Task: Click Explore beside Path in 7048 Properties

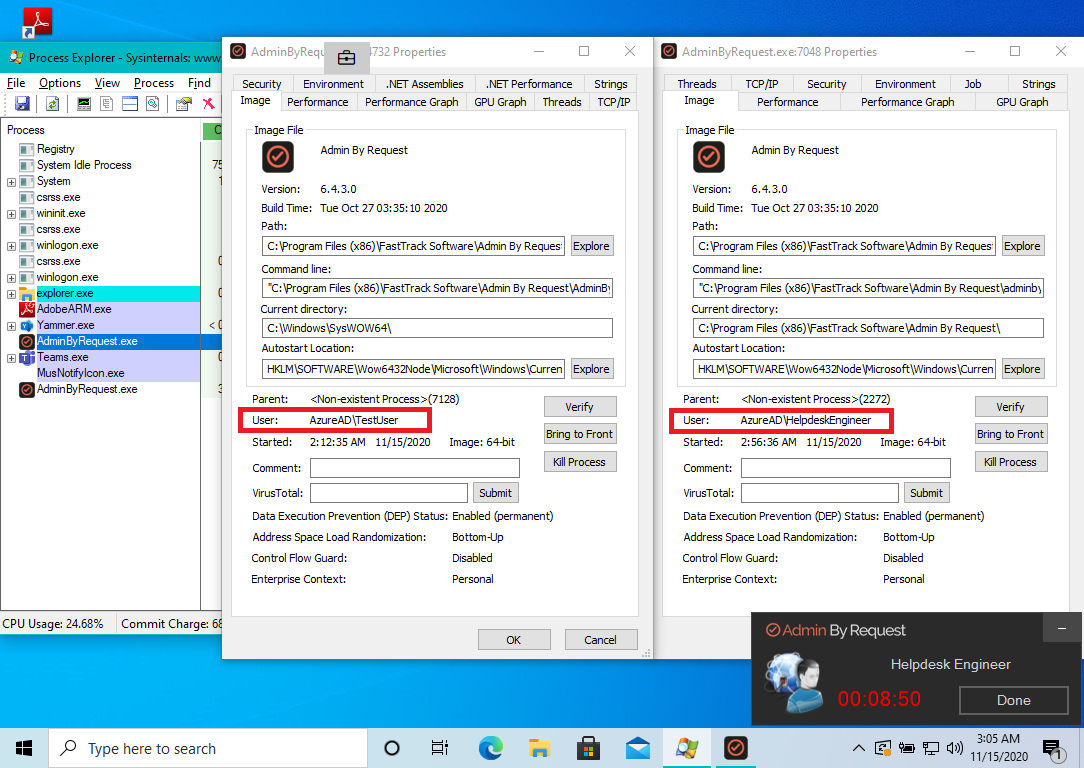Action: (1022, 246)
